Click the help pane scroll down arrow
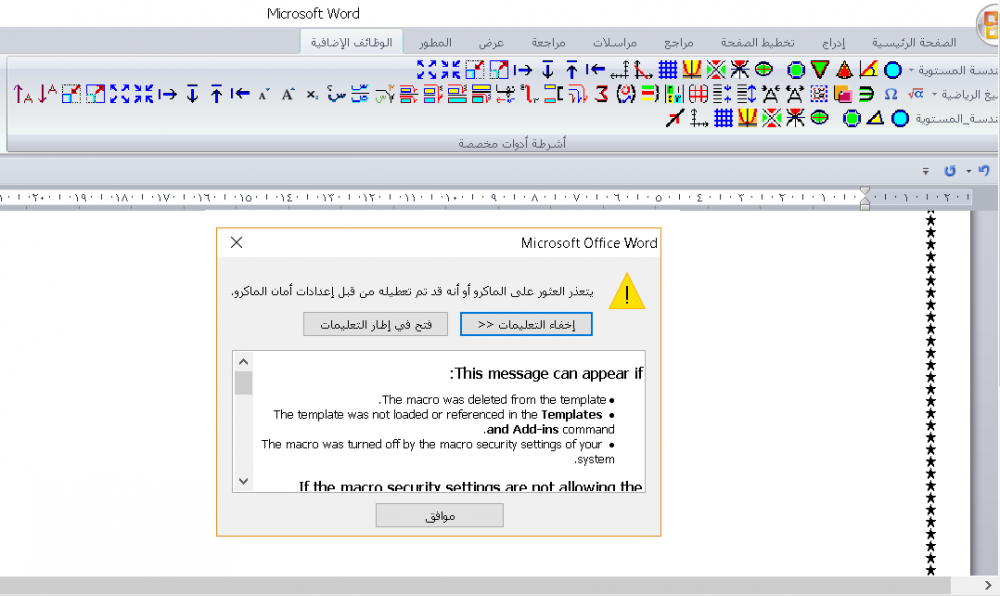The height and width of the screenshot is (596, 1000). tap(243, 481)
